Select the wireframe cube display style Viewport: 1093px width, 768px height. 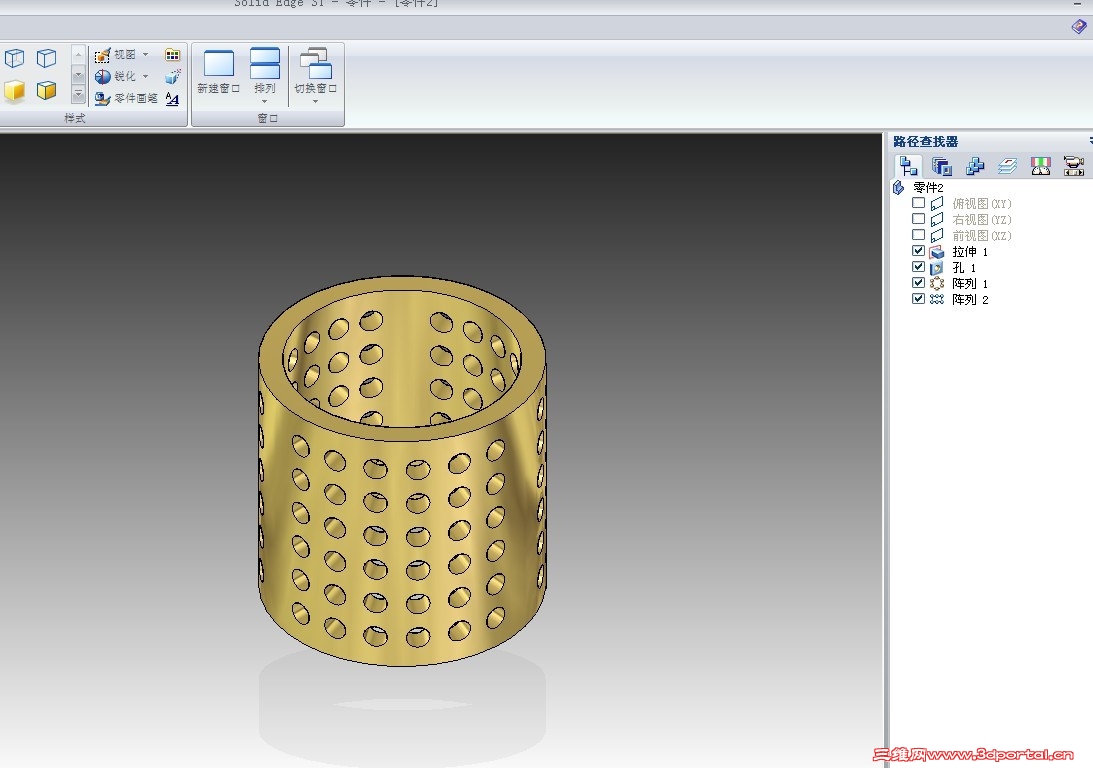point(15,58)
